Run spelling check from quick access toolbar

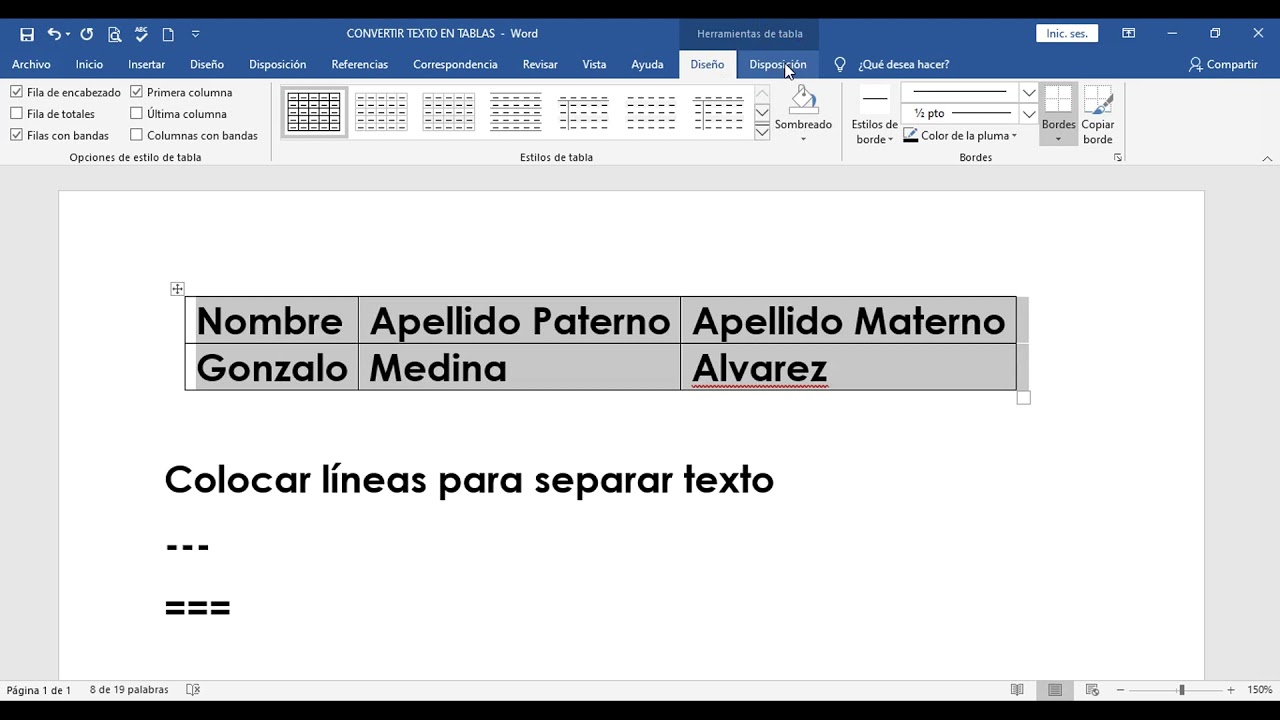point(141,34)
